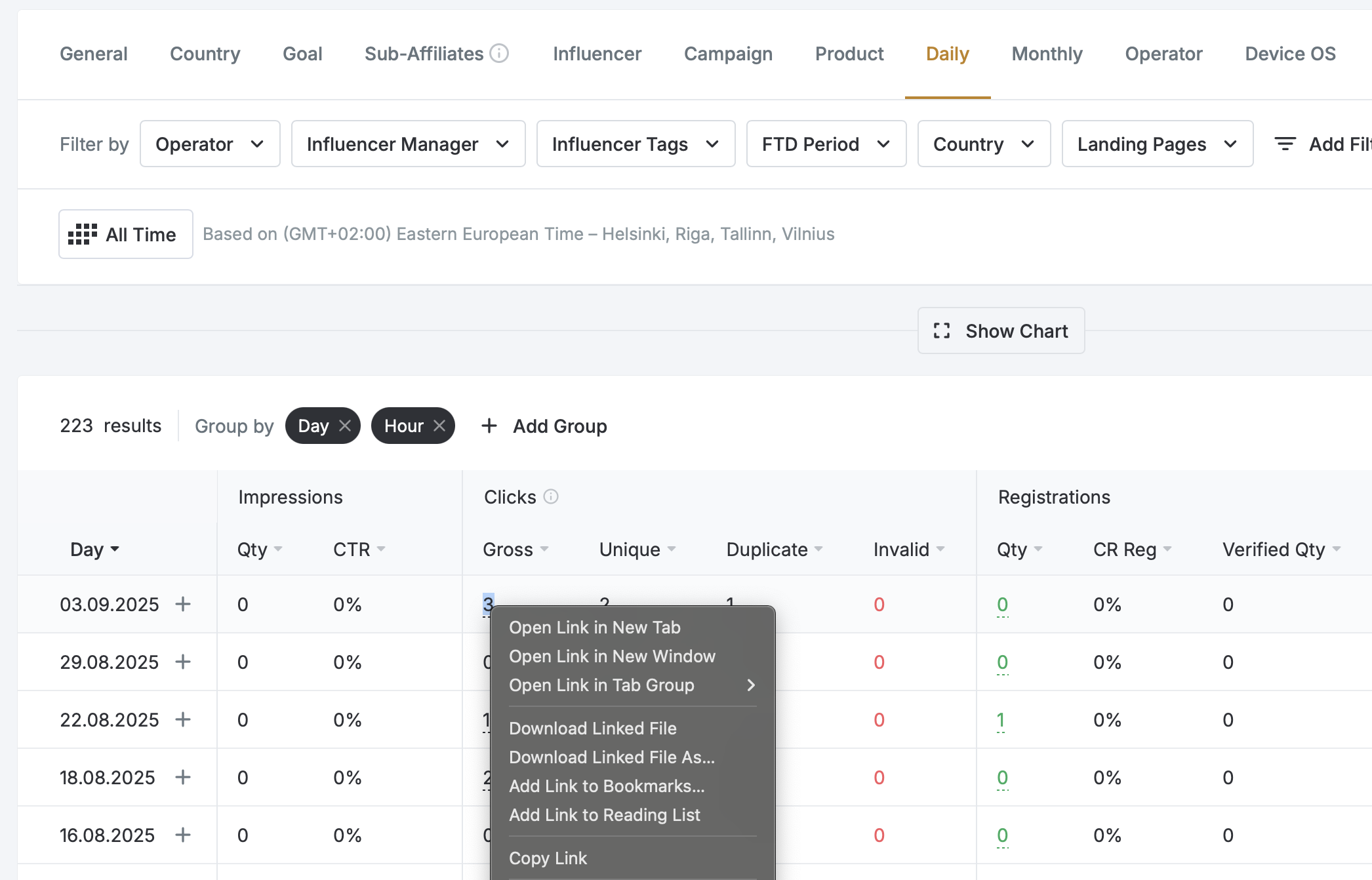This screenshot has width=1372, height=880.
Task: Switch to the Operator tab
Action: coord(1163,54)
